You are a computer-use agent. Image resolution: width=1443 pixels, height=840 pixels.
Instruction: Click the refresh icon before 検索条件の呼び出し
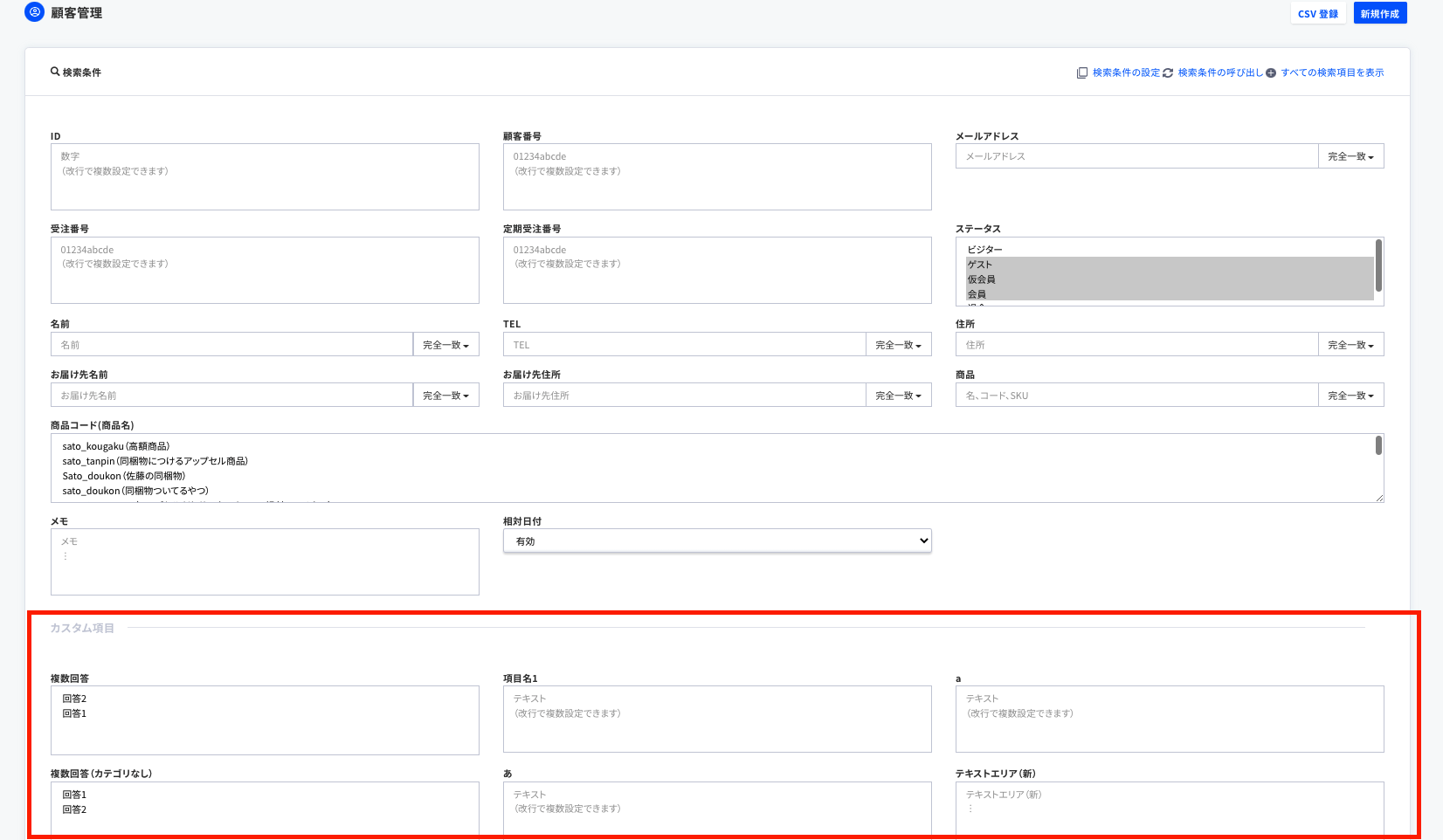tap(1168, 72)
